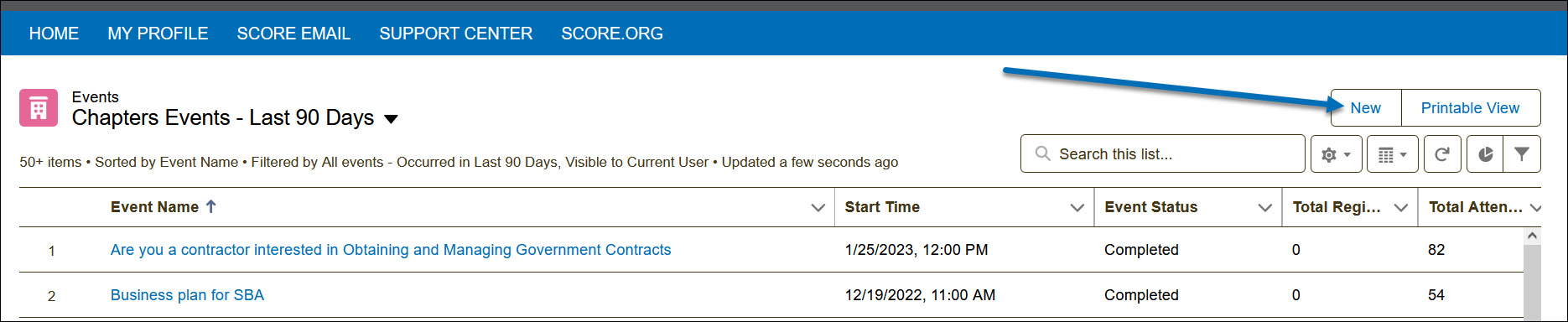Open MY PROFILE in navigation bar
Viewport: 1568px width, 322px height.
point(158,34)
